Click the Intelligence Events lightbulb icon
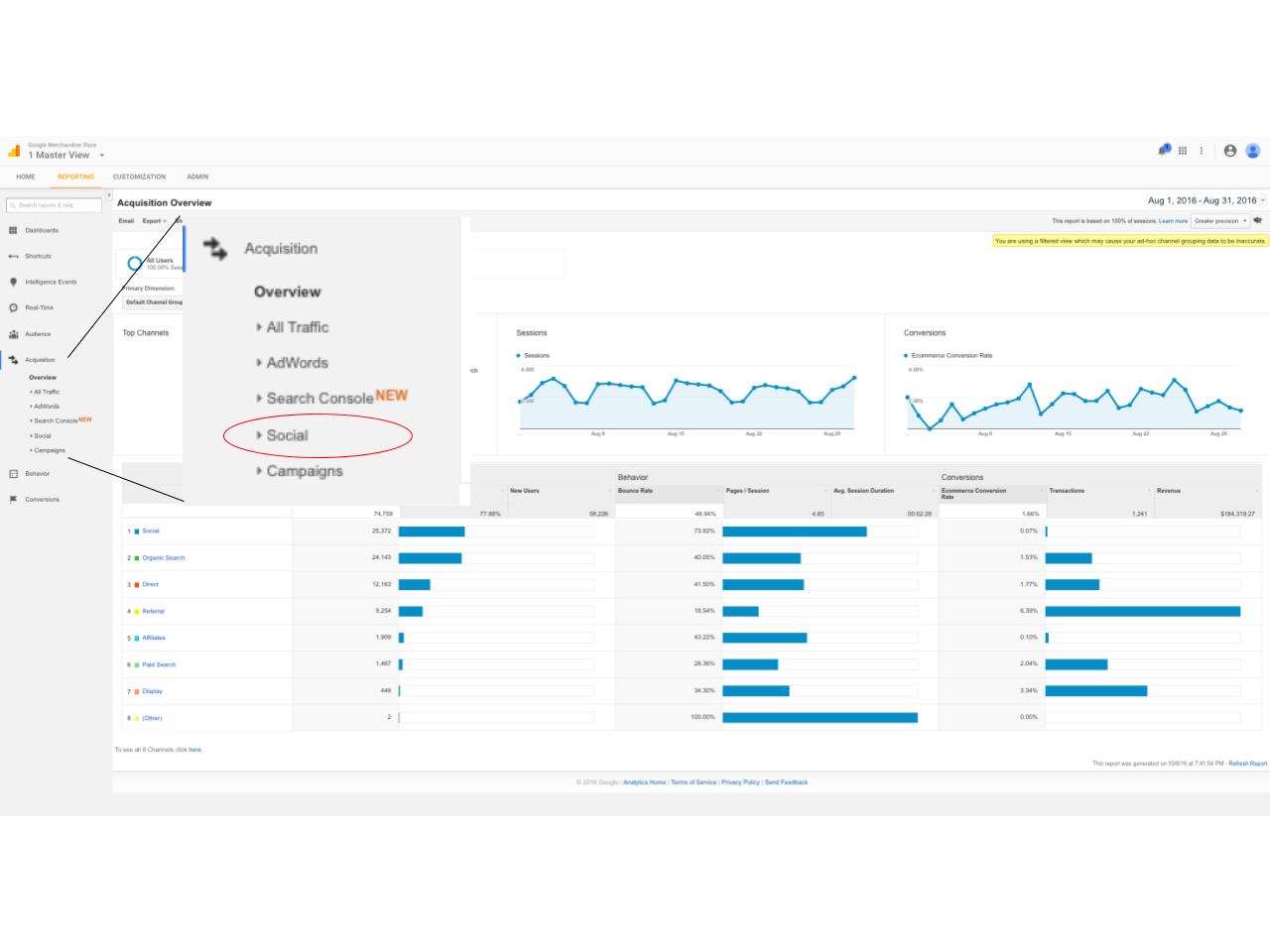 (13, 282)
